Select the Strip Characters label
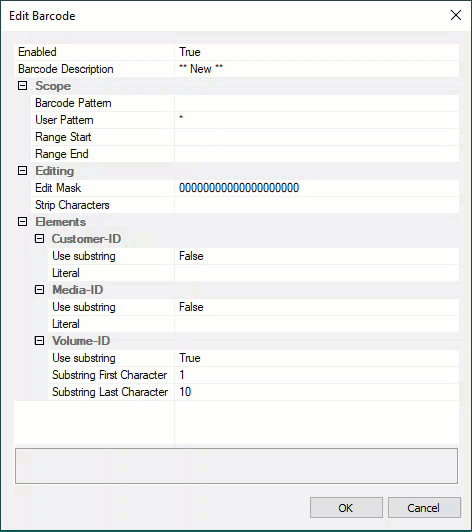The image size is (472, 532). click(72, 205)
